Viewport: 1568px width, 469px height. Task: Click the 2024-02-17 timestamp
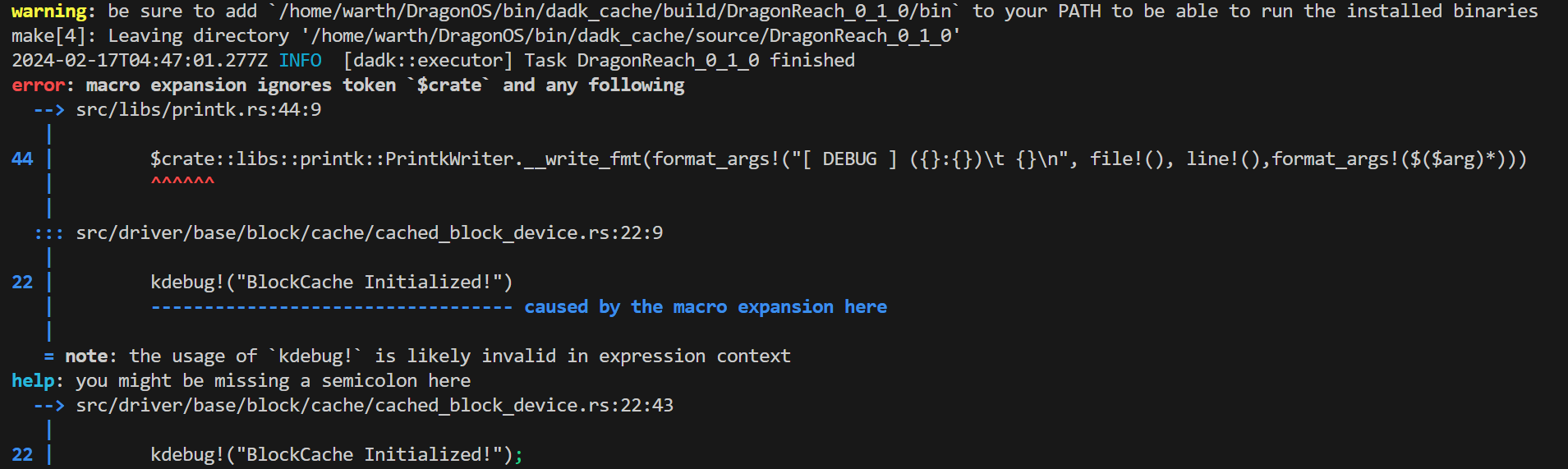tap(140, 60)
